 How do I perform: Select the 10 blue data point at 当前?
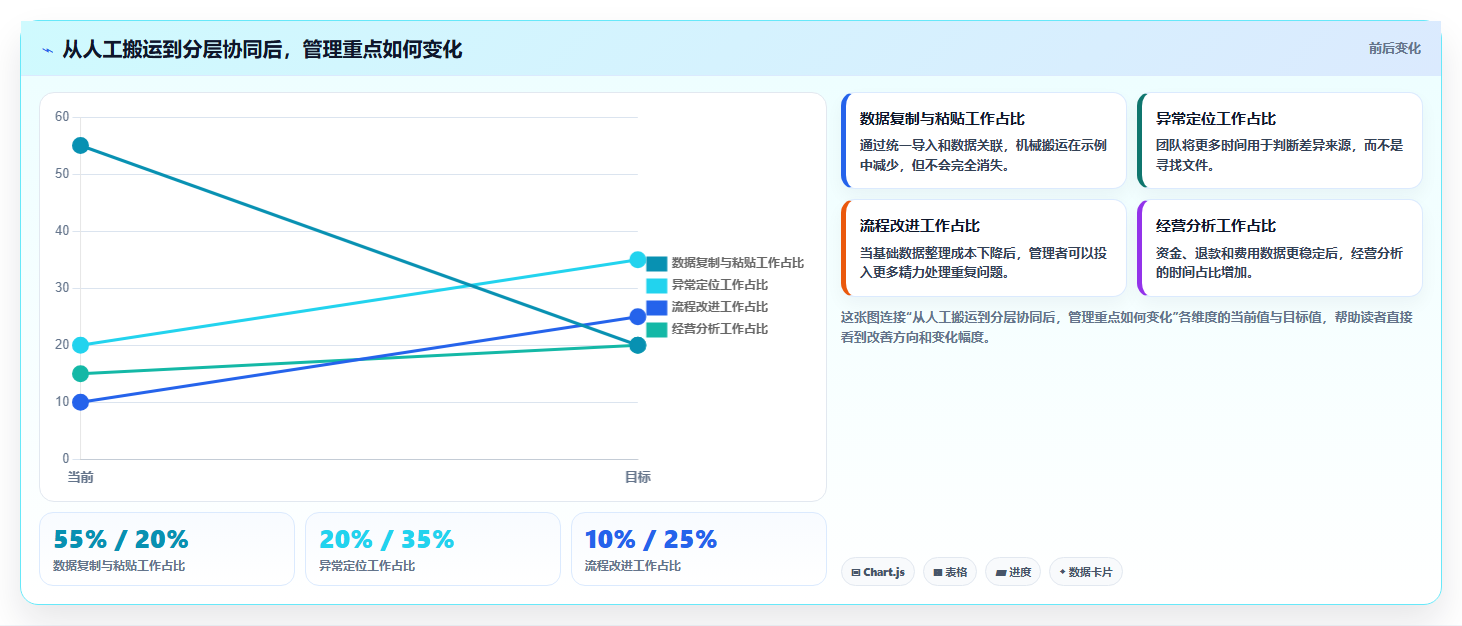(x=80, y=402)
